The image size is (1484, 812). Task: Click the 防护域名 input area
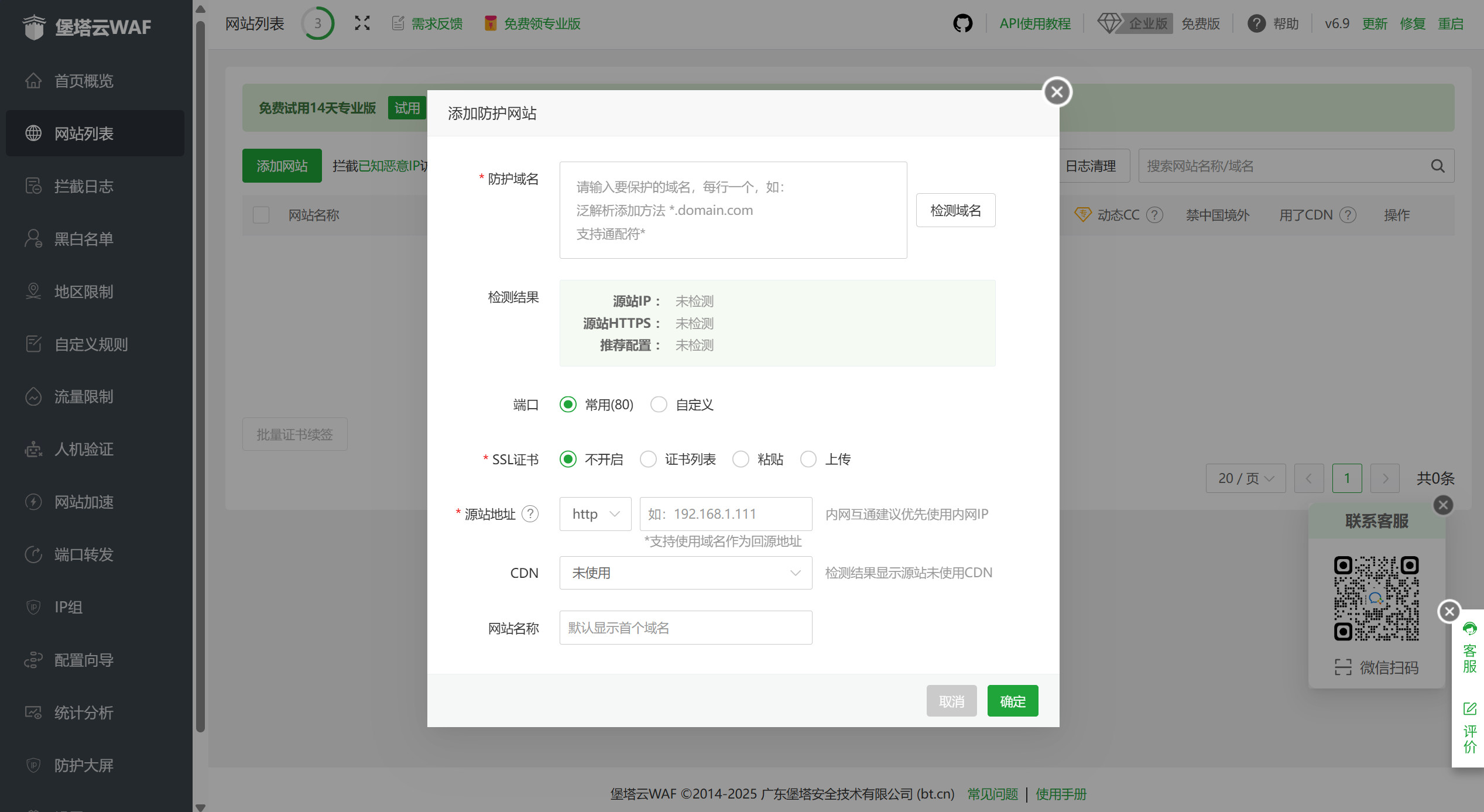click(732, 210)
